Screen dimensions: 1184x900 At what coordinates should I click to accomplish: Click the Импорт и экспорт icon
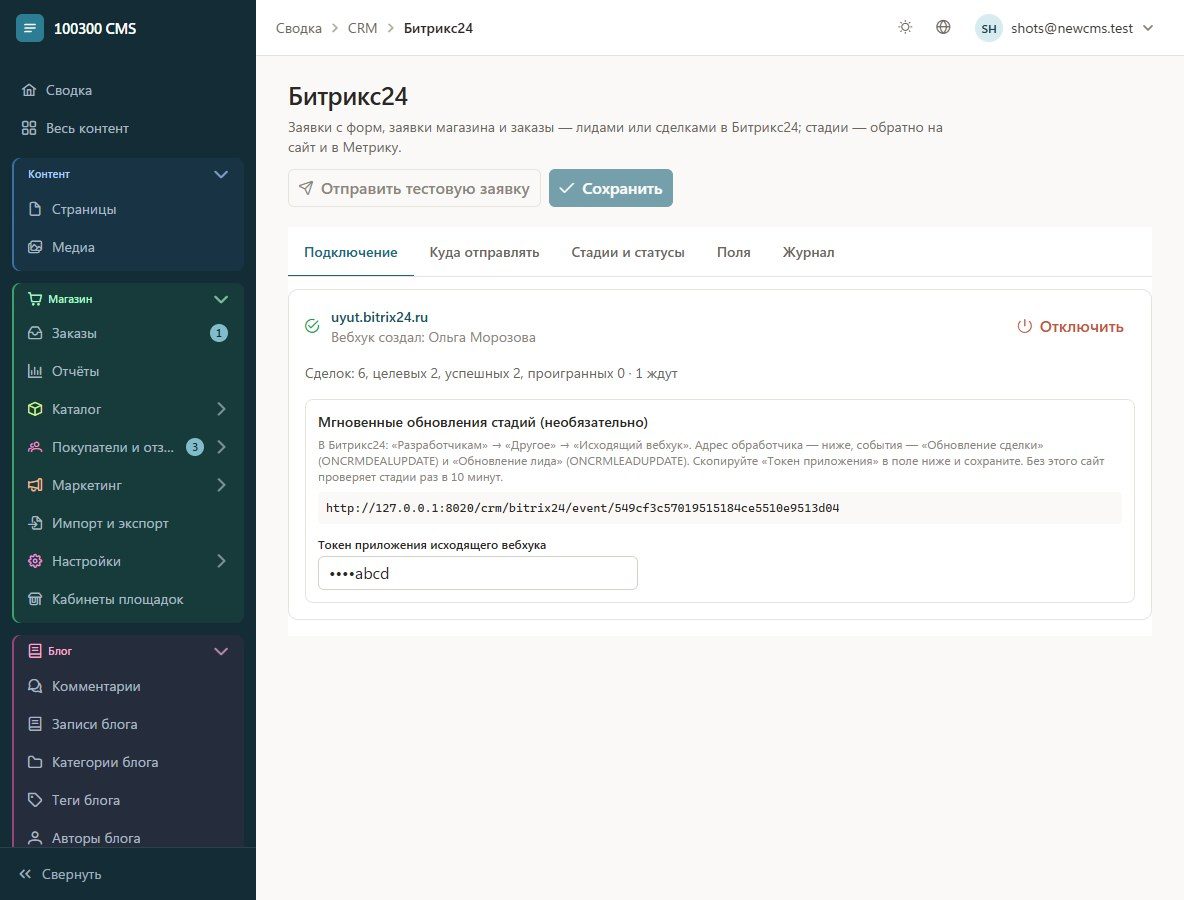[35, 523]
